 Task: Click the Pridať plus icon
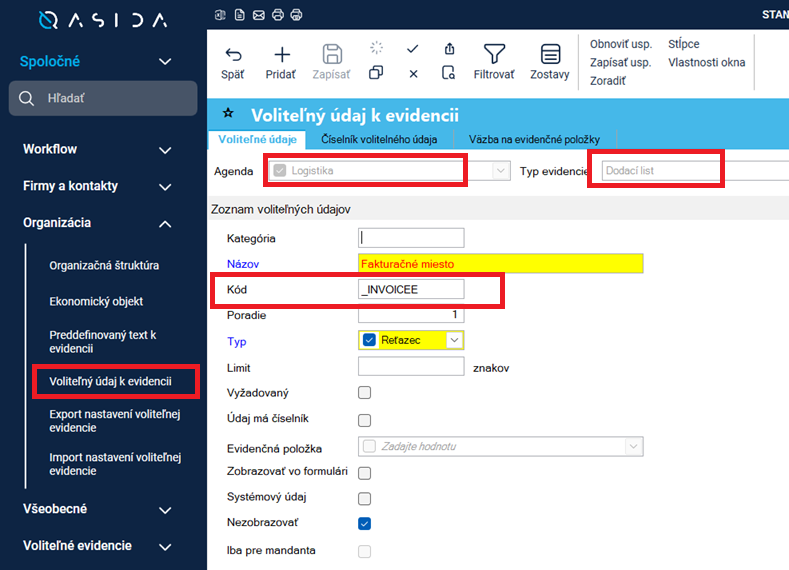pos(281,55)
